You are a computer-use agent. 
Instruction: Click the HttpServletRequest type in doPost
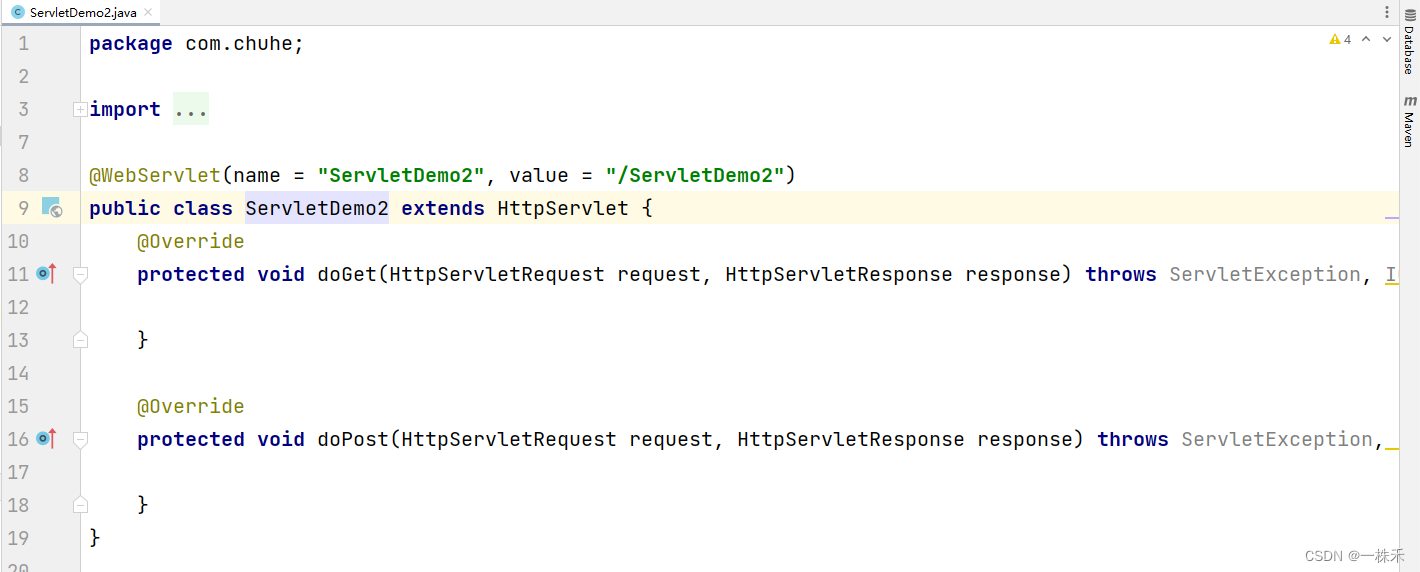coord(509,439)
